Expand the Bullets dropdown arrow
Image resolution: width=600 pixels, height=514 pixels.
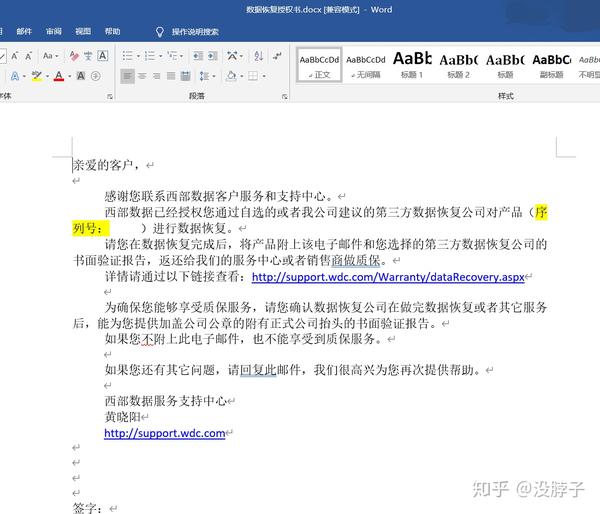[138, 57]
